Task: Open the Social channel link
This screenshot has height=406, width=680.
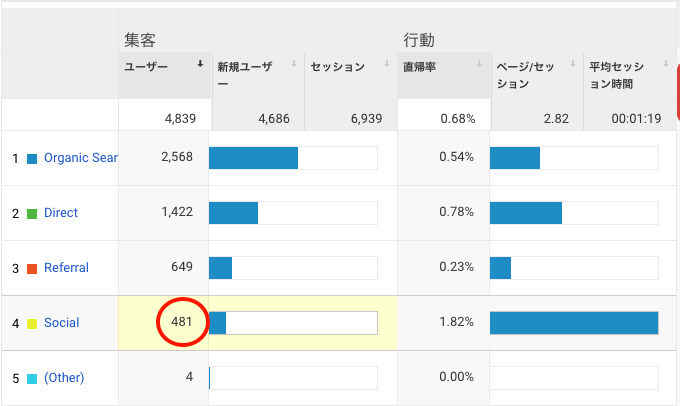Action: 62,323
